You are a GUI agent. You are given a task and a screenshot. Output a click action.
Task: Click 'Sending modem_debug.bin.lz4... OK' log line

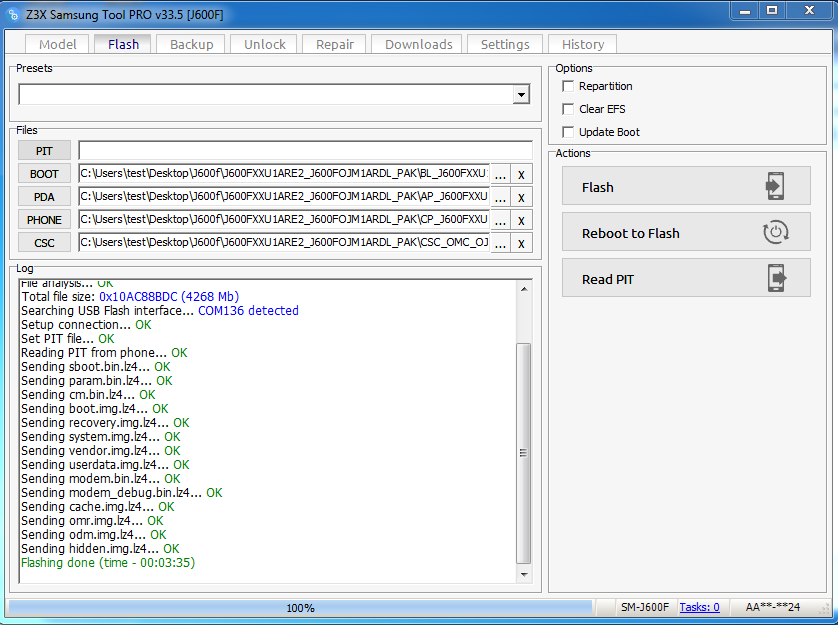click(121, 493)
